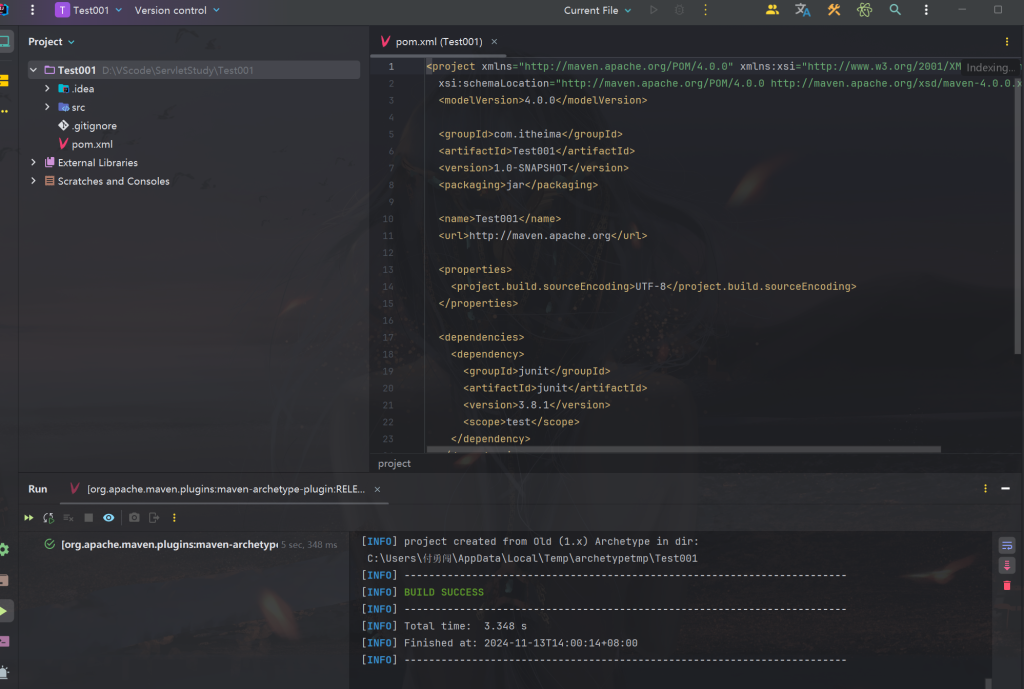Click the translation icon in top toolbar
The width and height of the screenshot is (1024, 689).
[802, 10]
